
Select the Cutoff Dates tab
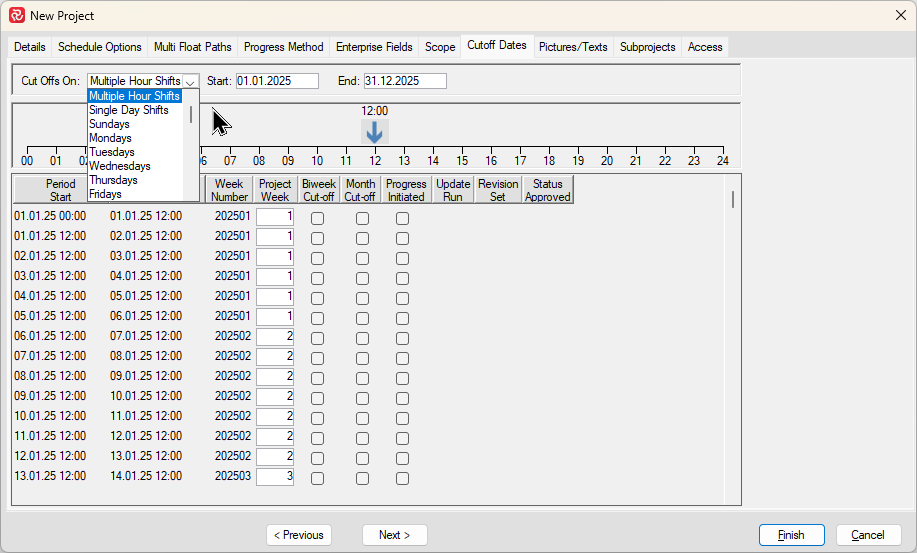(x=497, y=45)
